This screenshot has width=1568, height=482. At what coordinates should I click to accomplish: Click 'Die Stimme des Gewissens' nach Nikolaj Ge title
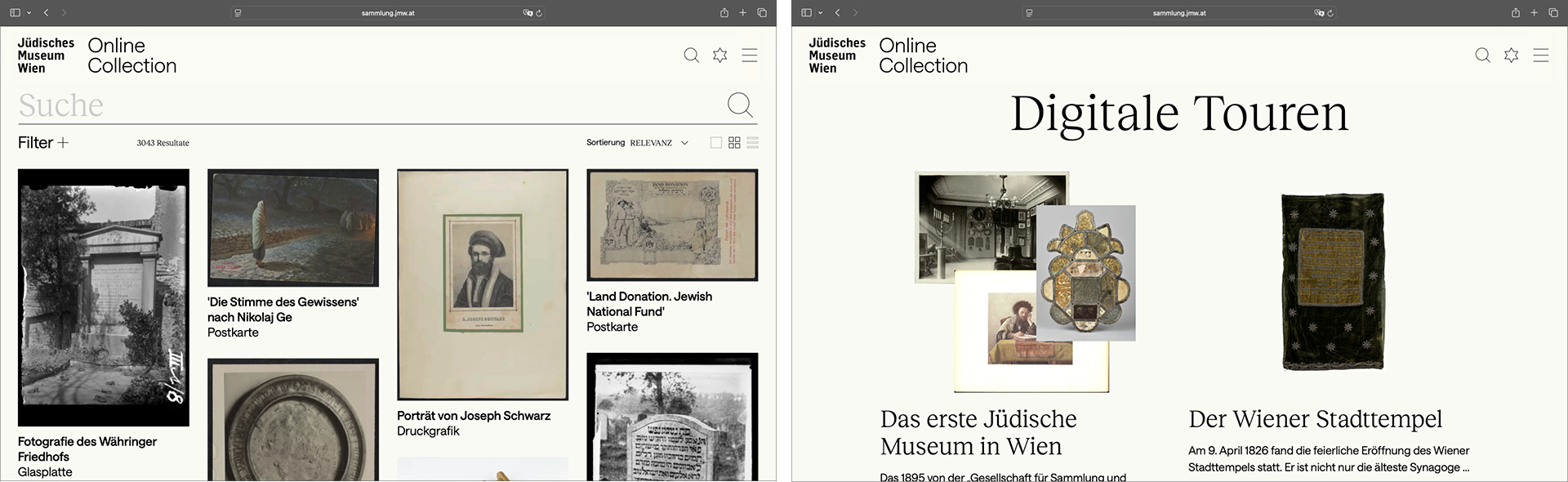click(283, 310)
